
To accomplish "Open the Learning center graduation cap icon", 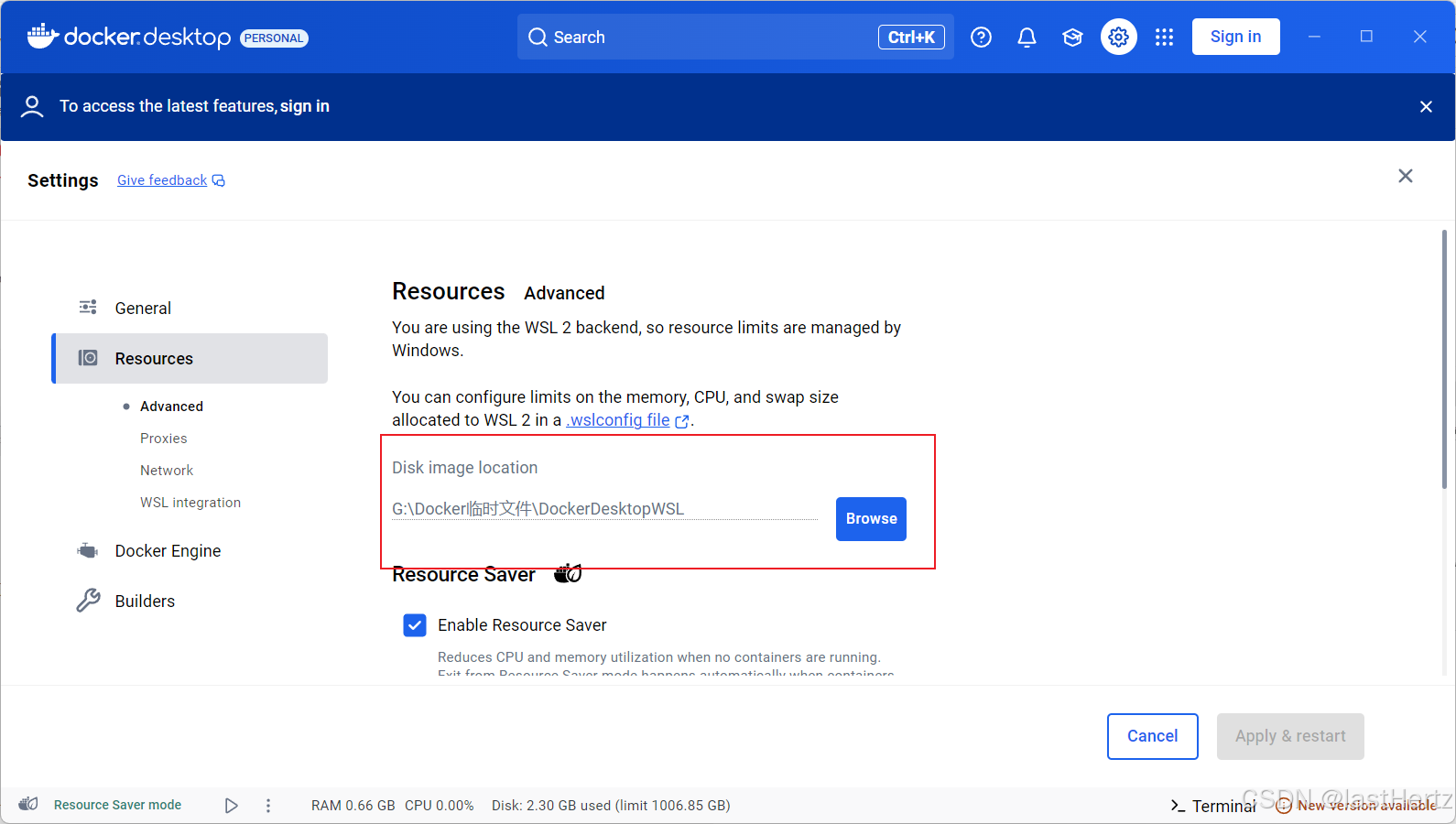I will (1072, 38).
